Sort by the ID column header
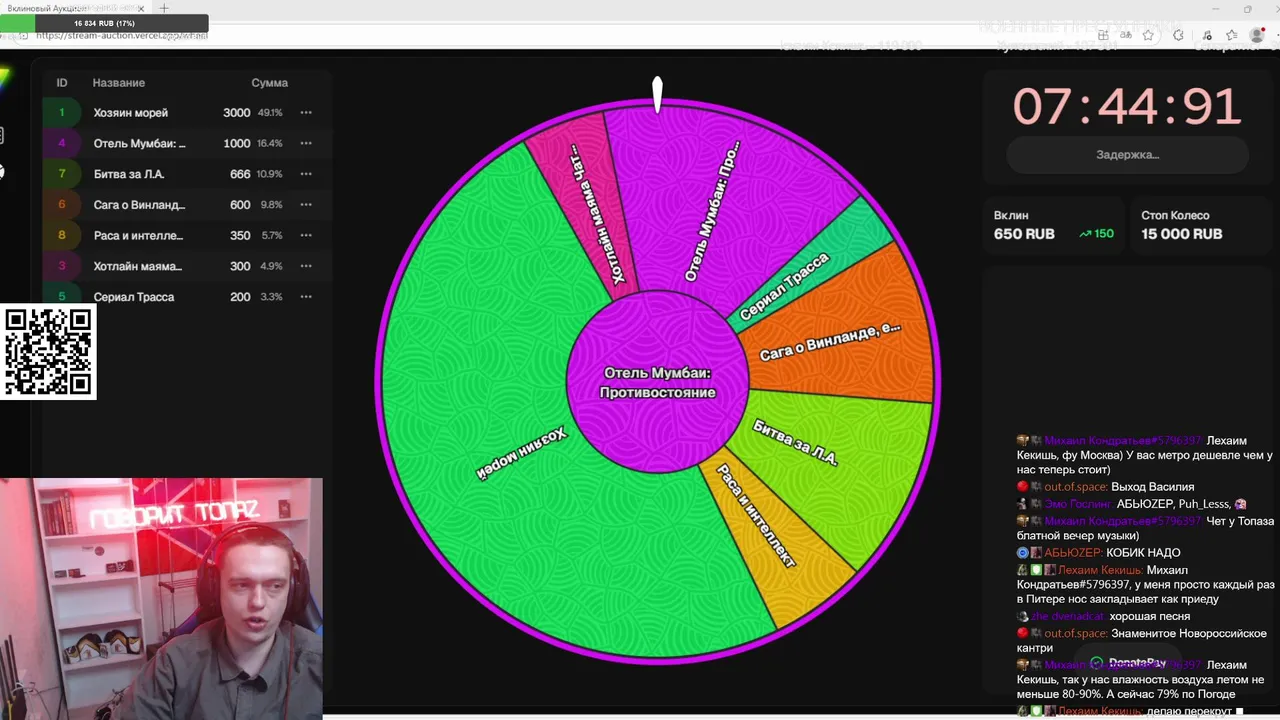This screenshot has width=1280, height=720. click(x=62, y=83)
